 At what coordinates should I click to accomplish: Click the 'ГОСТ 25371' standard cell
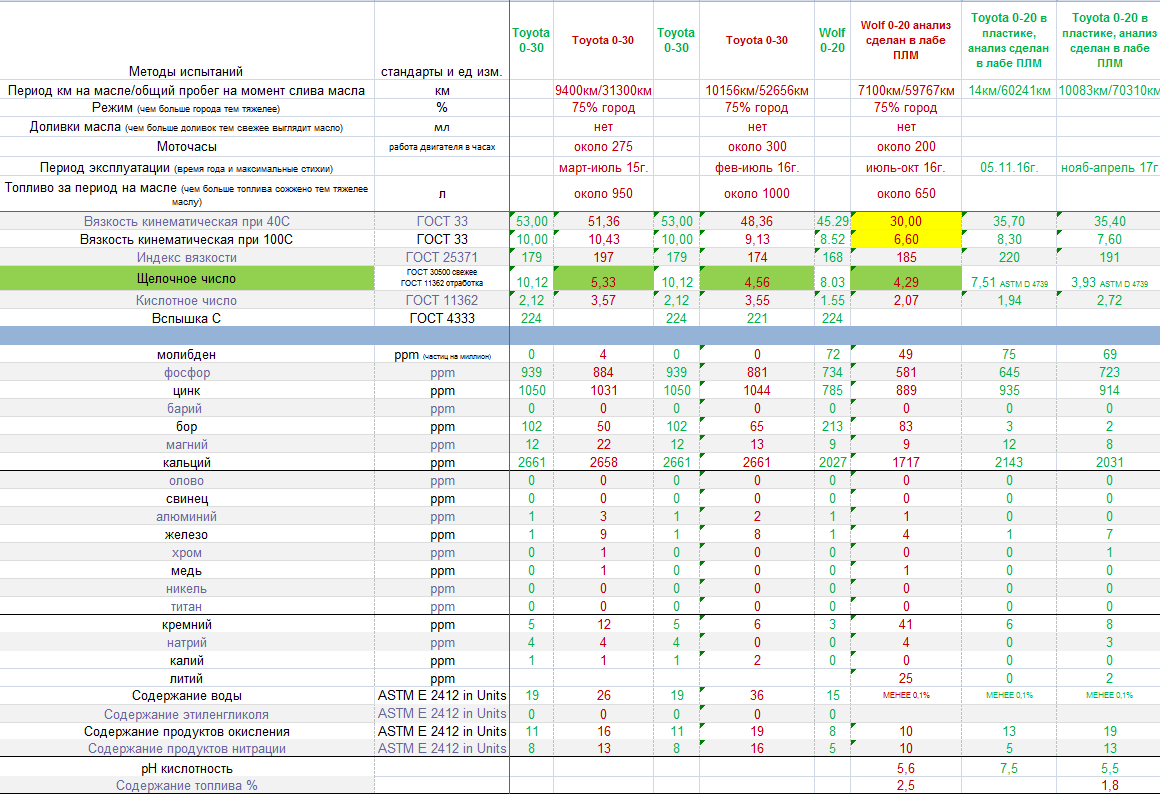click(442, 258)
